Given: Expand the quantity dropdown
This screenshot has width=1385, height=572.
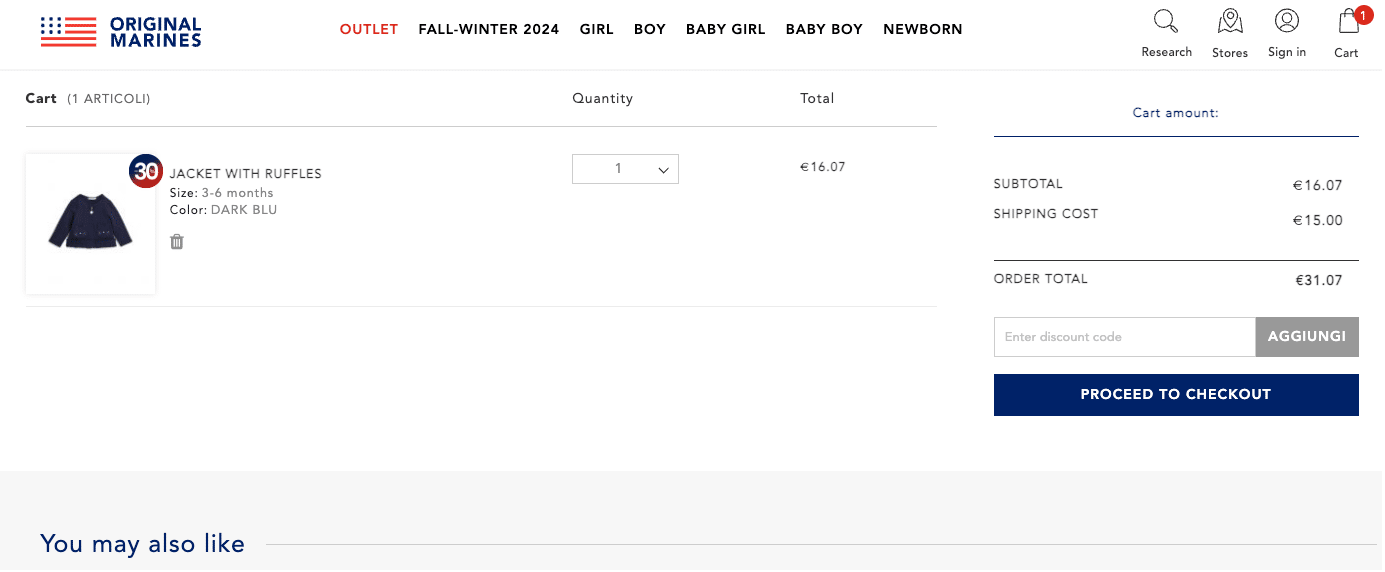Looking at the screenshot, I should click(625, 169).
